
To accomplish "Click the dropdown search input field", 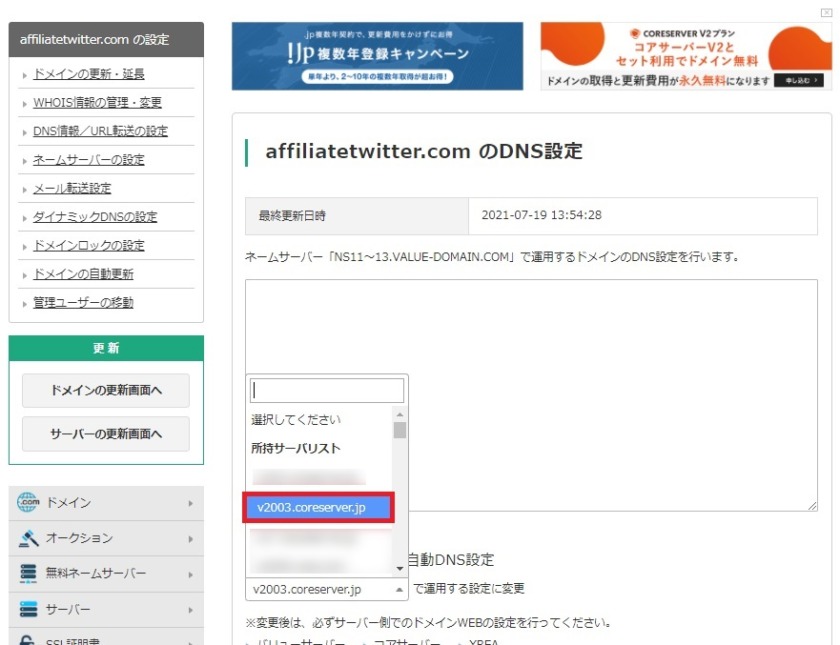I will point(327,391).
